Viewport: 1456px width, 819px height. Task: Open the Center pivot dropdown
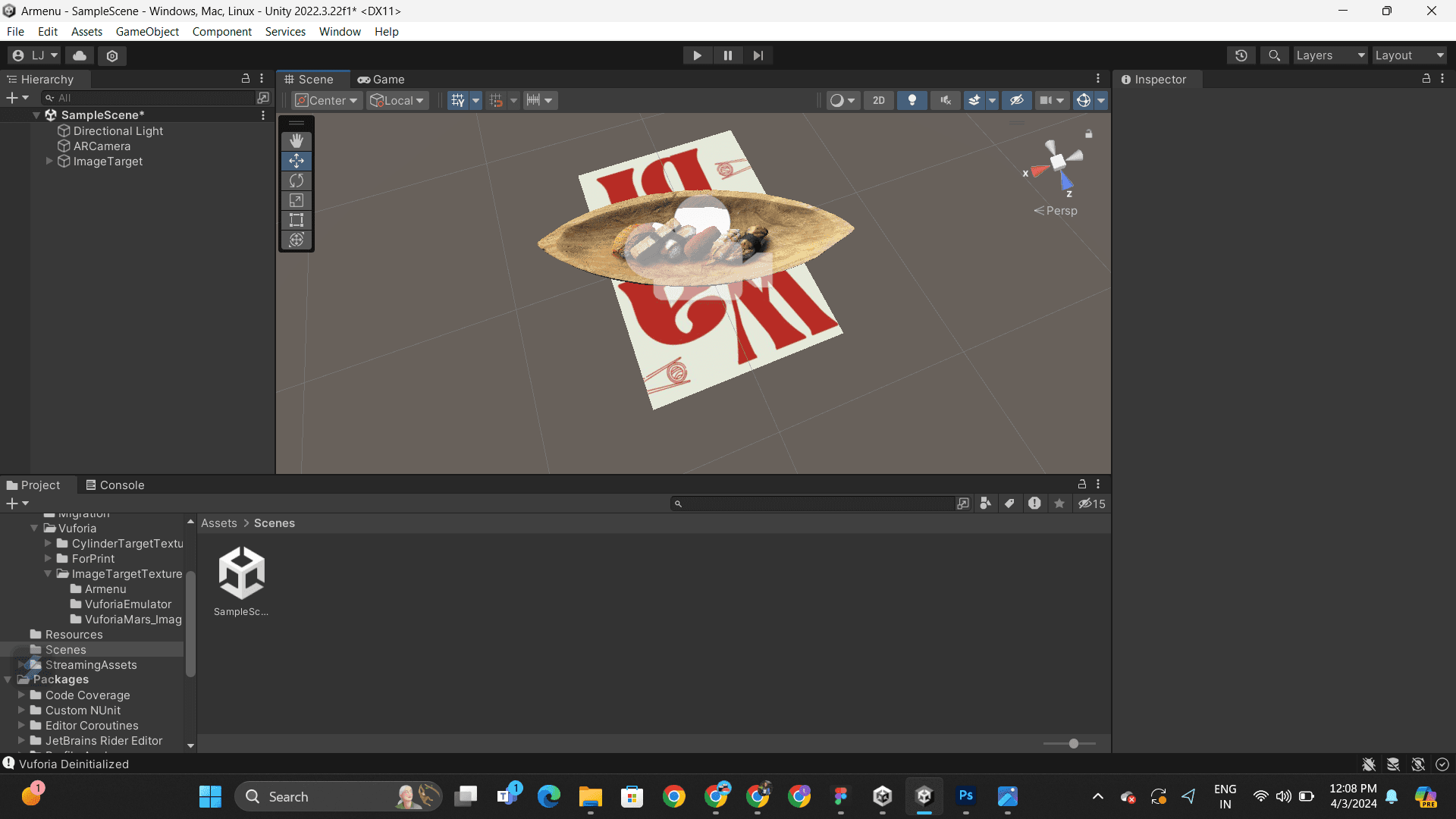[327, 100]
